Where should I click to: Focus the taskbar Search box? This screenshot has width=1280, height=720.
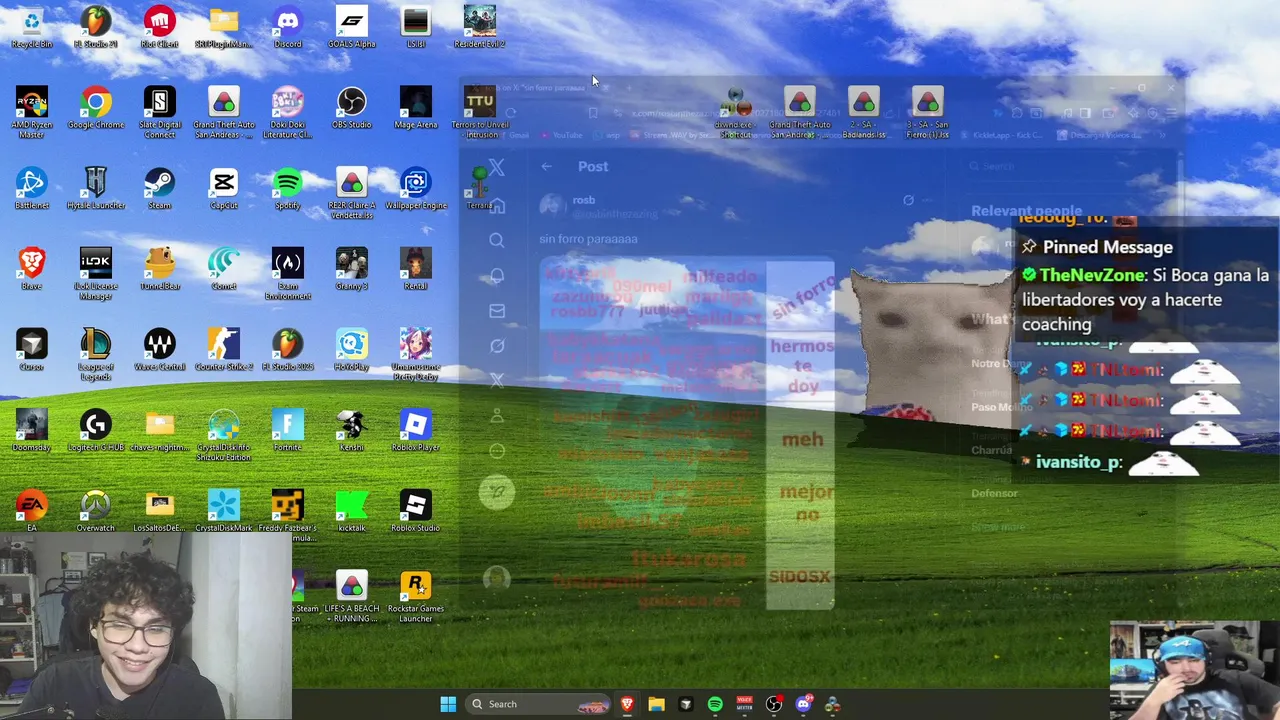(538, 704)
